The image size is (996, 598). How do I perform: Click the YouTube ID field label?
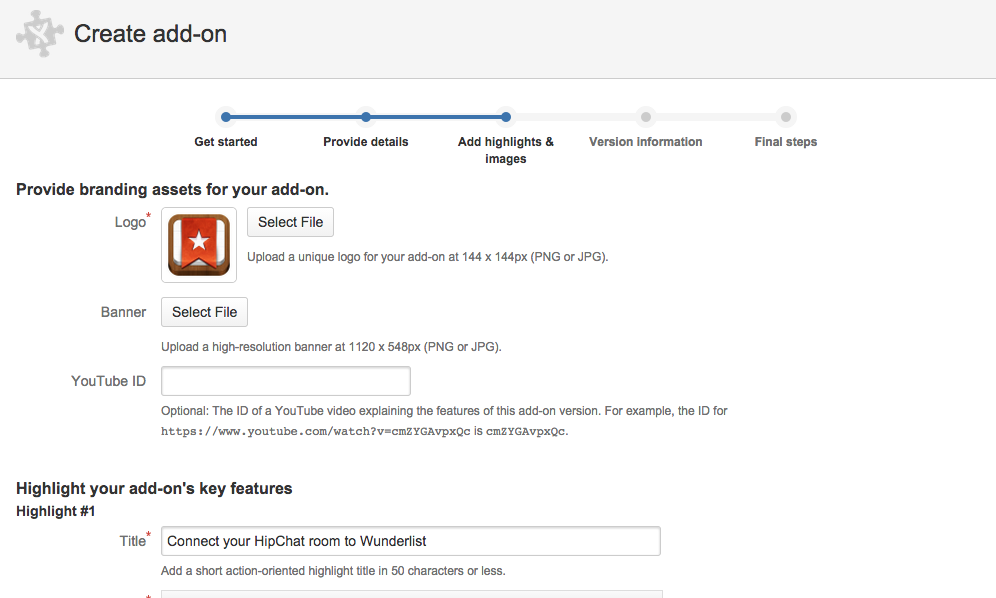109,381
